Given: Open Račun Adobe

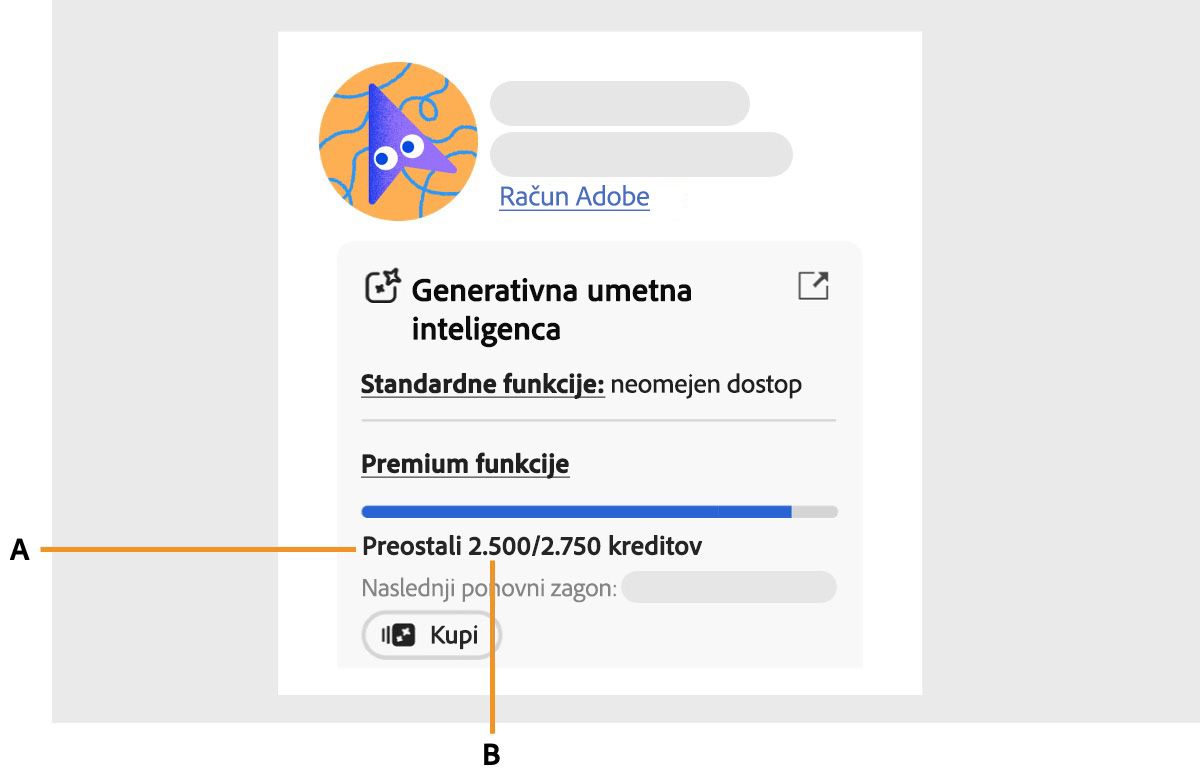Looking at the screenshot, I should 574,196.
